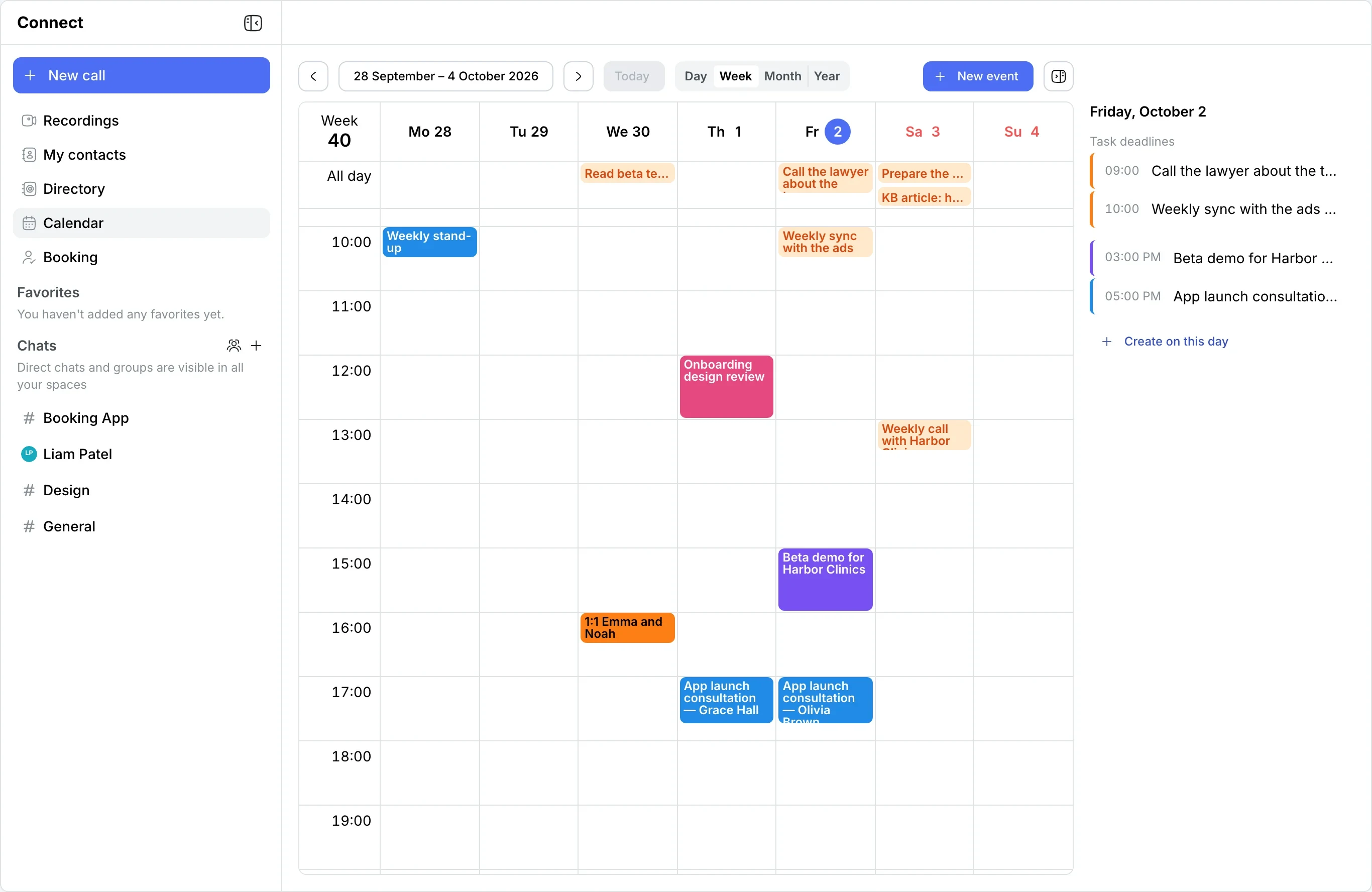Open the Weekly stand-up event
The image size is (1372, 892).
coord(429,242)
